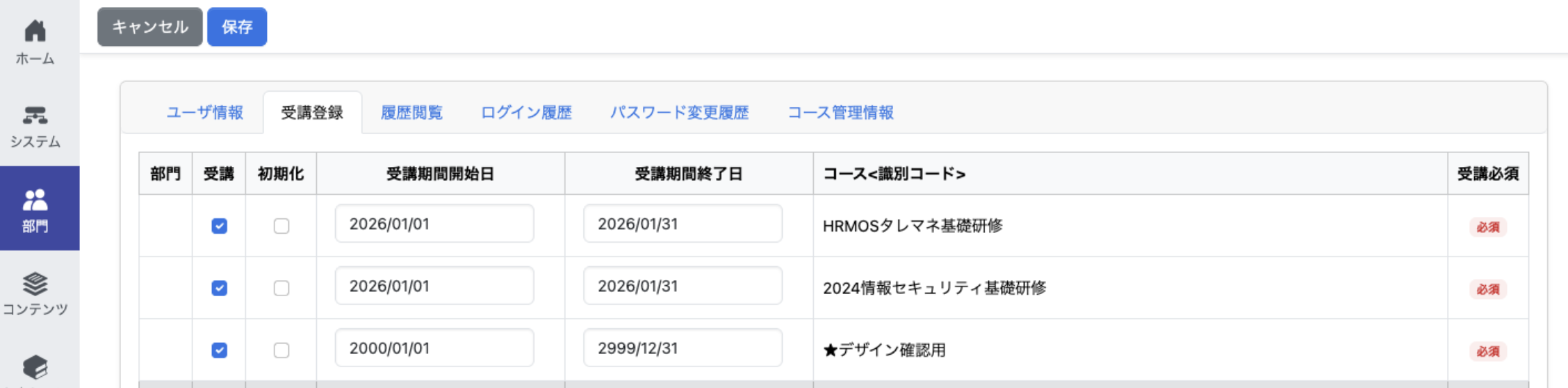Switch to the ユーザ情報 tab

pyautogui.click(x=205, y=113)
